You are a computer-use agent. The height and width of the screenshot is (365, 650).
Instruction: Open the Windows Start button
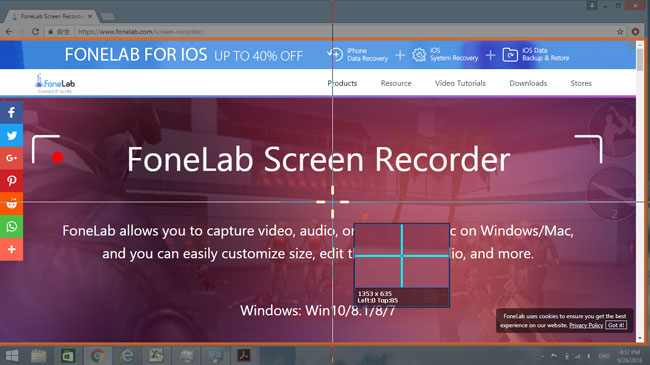[x=12, y=355]
